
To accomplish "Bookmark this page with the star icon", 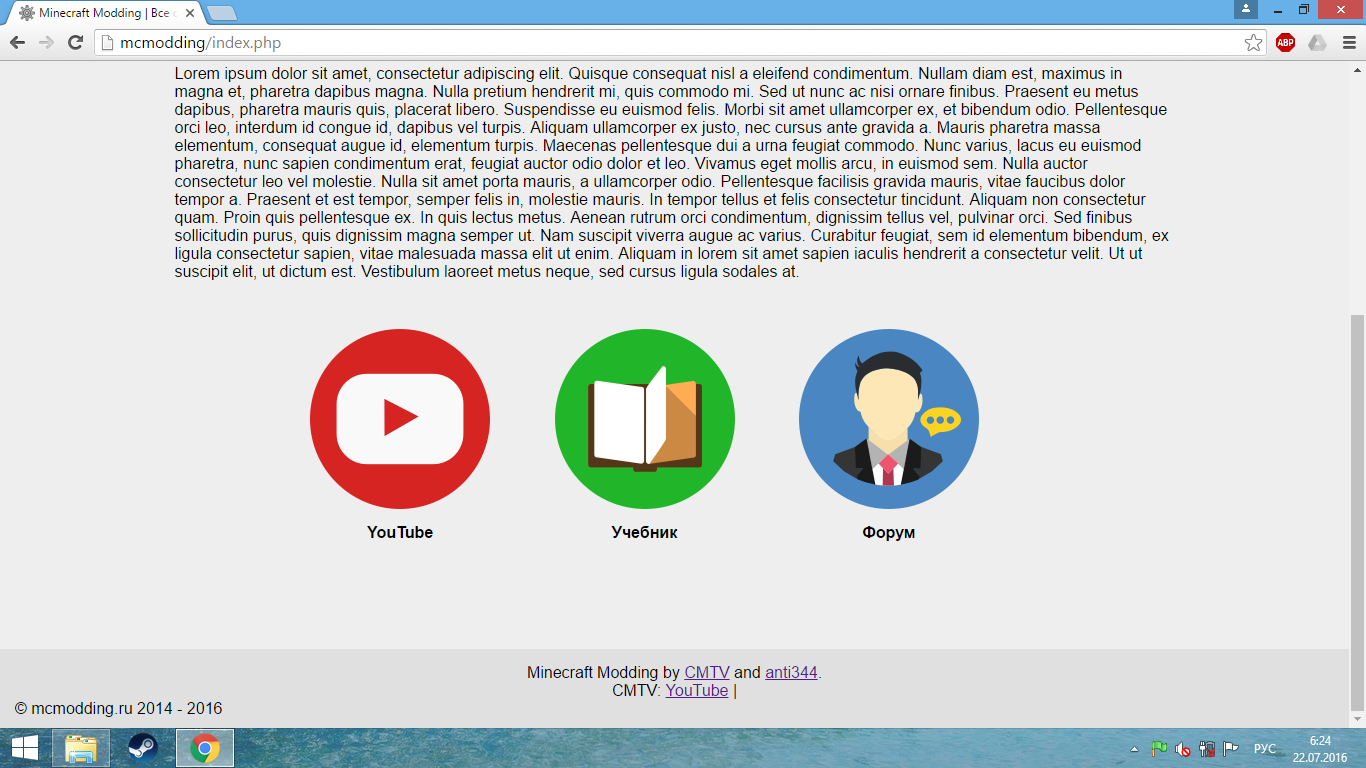I will (x=1253, y=43).
